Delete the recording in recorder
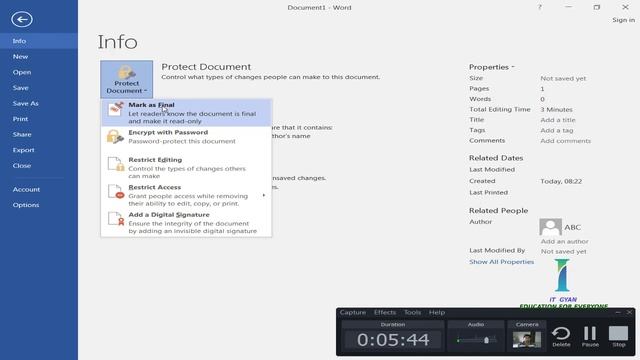Image resolution: width=640 pixels, height=360 pixels. [561, 337]
